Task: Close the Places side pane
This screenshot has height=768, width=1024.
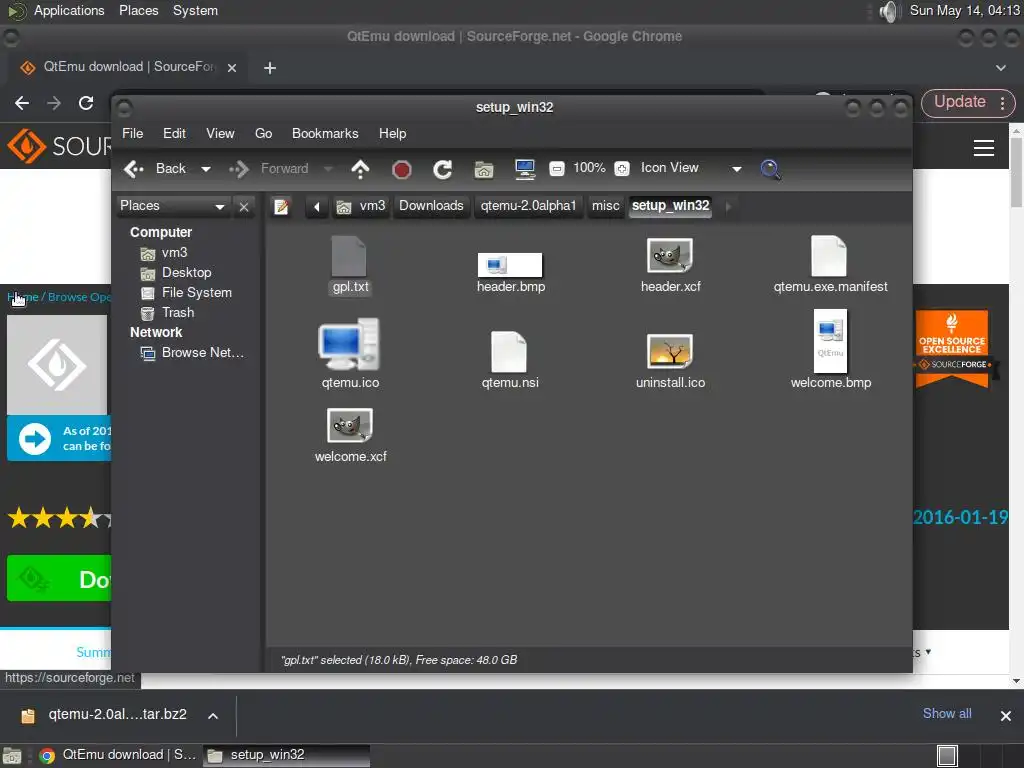Action: (244, 207)
